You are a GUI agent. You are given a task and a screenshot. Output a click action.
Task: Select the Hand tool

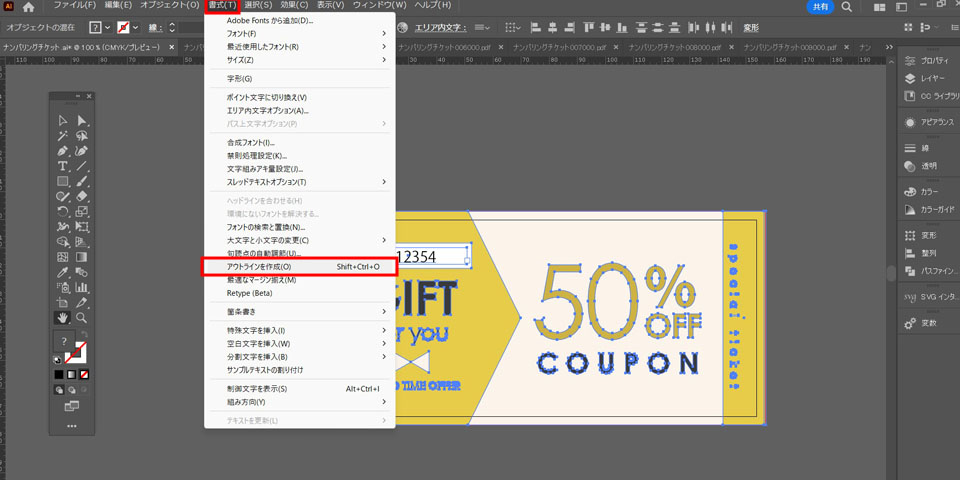click(x=63, y=317)
